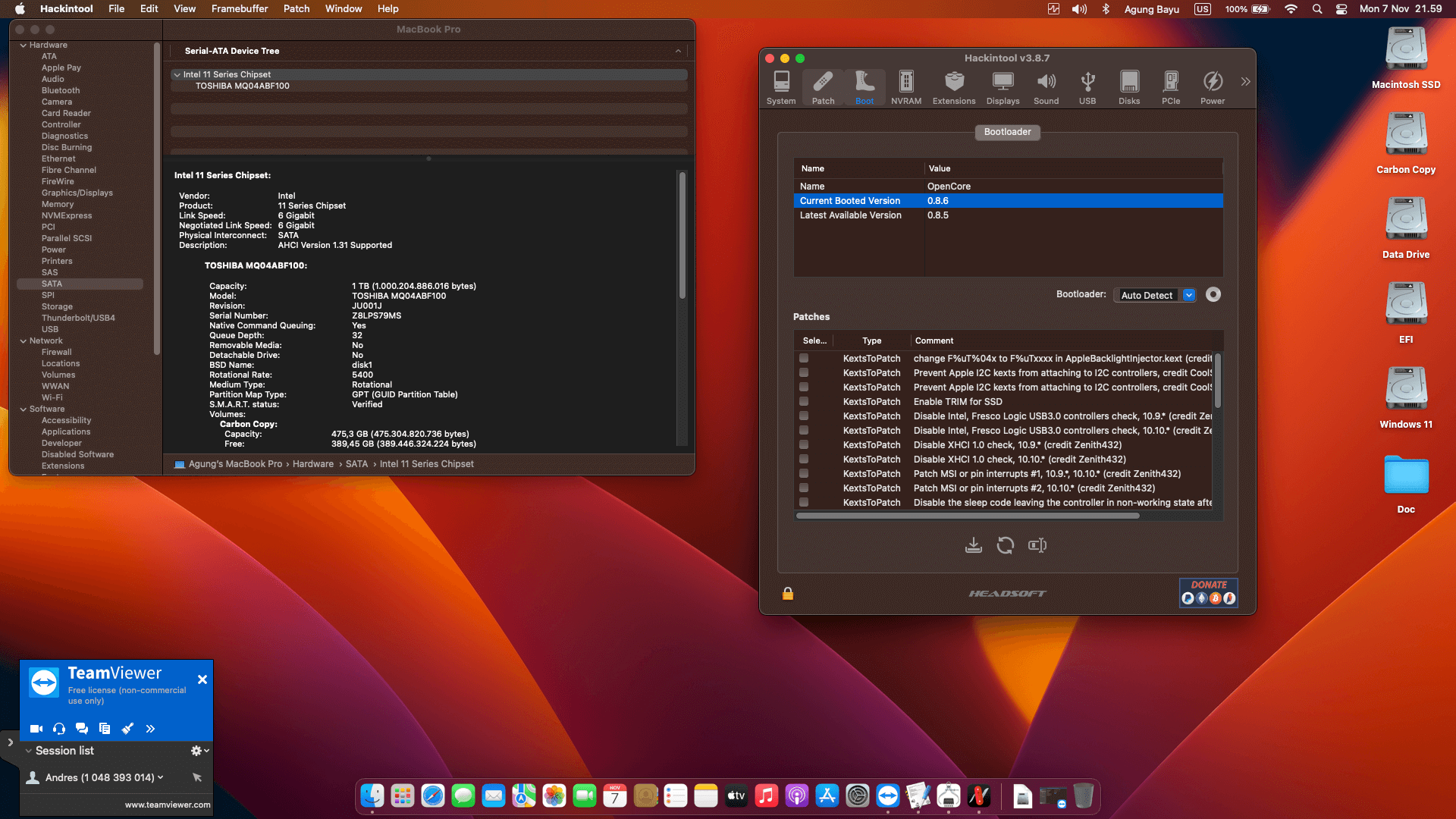
Task: Click TeamViewer whiteboard pen icon
Action: click(x=127, y=729)
